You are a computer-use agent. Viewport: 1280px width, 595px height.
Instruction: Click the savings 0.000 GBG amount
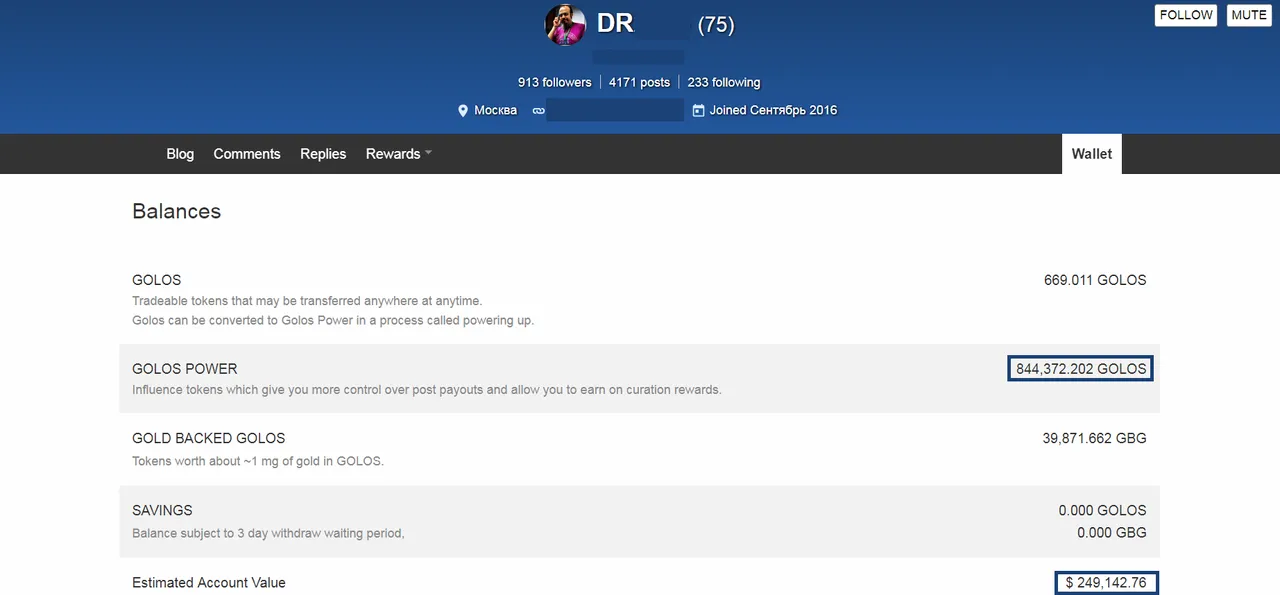(x=1112, y=533)
